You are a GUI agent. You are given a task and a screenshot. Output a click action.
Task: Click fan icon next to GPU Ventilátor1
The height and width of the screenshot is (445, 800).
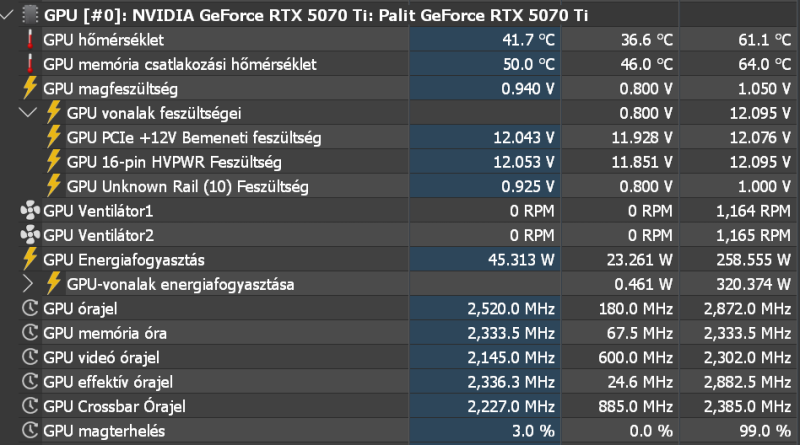[x=30, y=210]
